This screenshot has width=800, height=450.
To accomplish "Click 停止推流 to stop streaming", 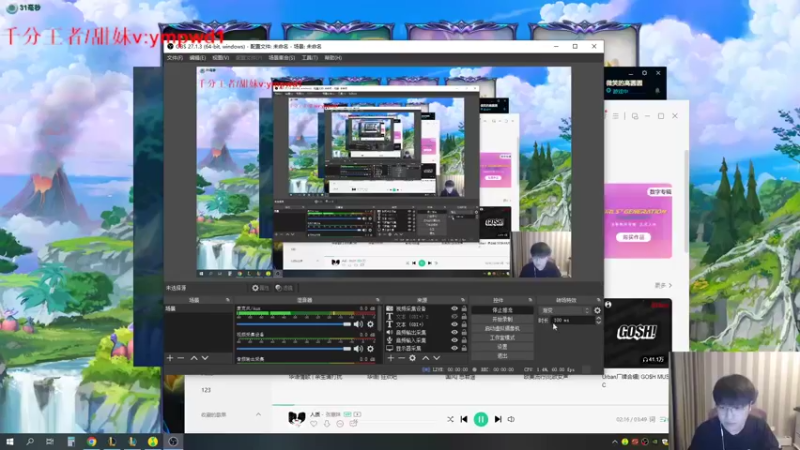I will coord(503,310).
